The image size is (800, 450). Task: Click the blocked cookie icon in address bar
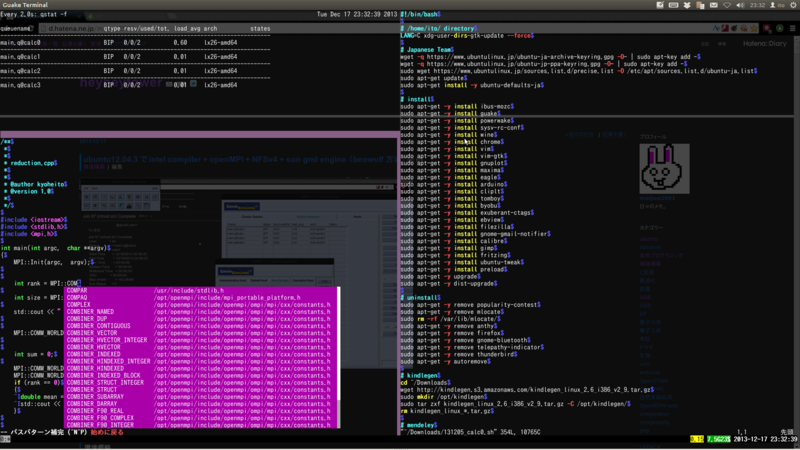pyautogui.click(x=744, y=29)
